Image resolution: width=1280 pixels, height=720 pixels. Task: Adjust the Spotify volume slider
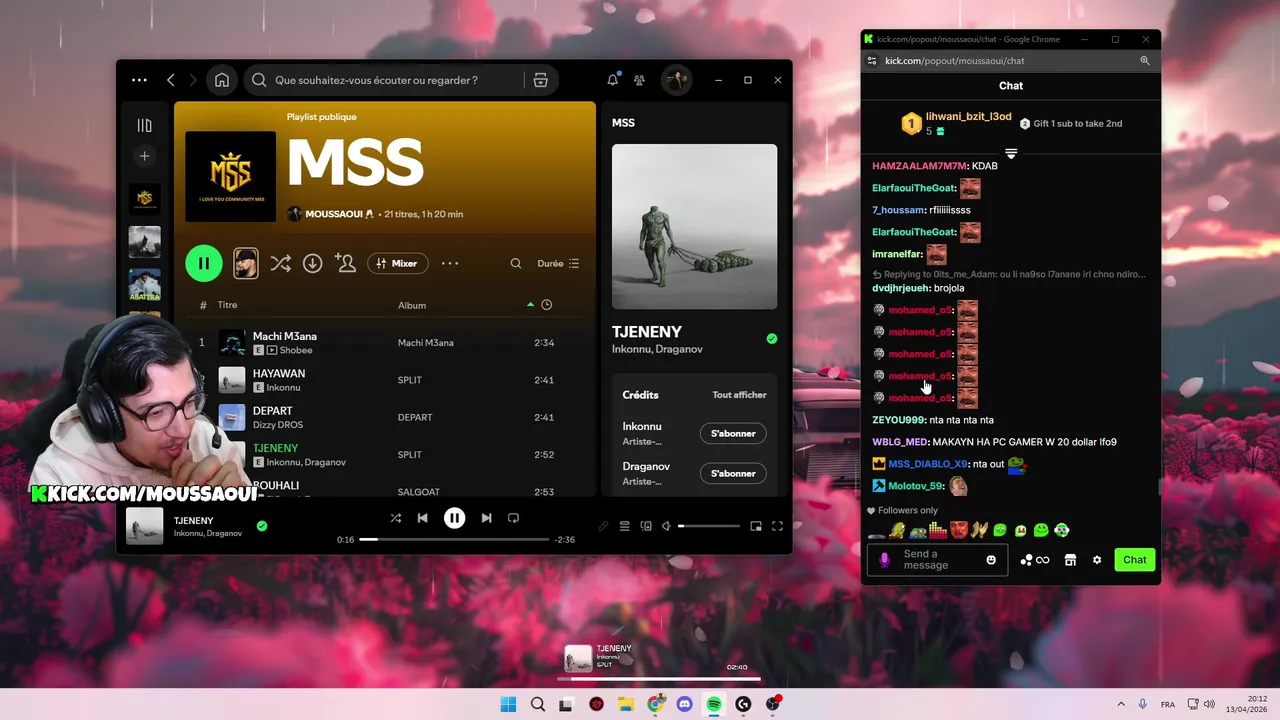(x=709, y=526)
